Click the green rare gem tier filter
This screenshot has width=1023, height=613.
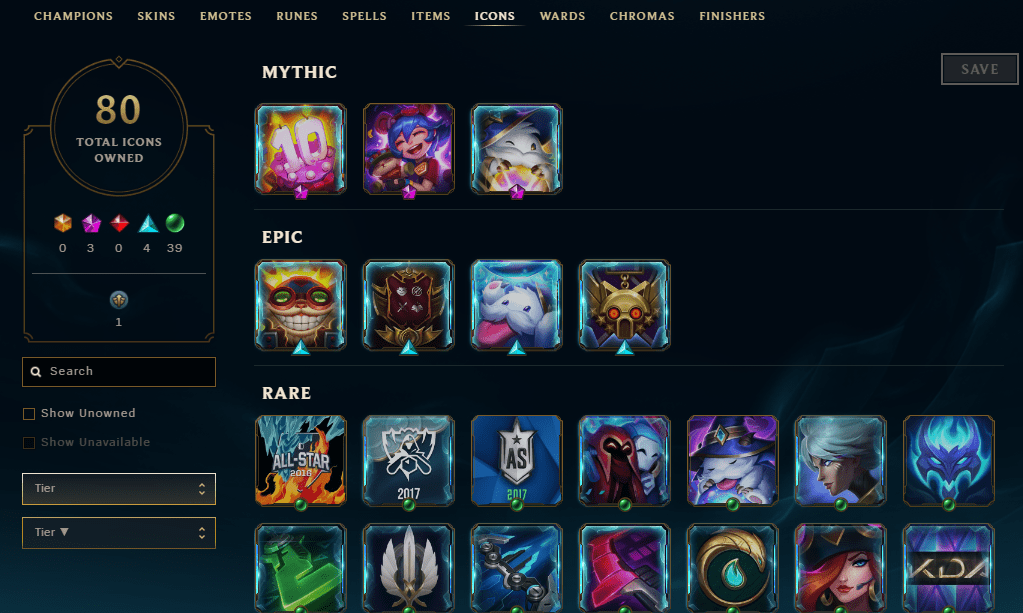174,224
